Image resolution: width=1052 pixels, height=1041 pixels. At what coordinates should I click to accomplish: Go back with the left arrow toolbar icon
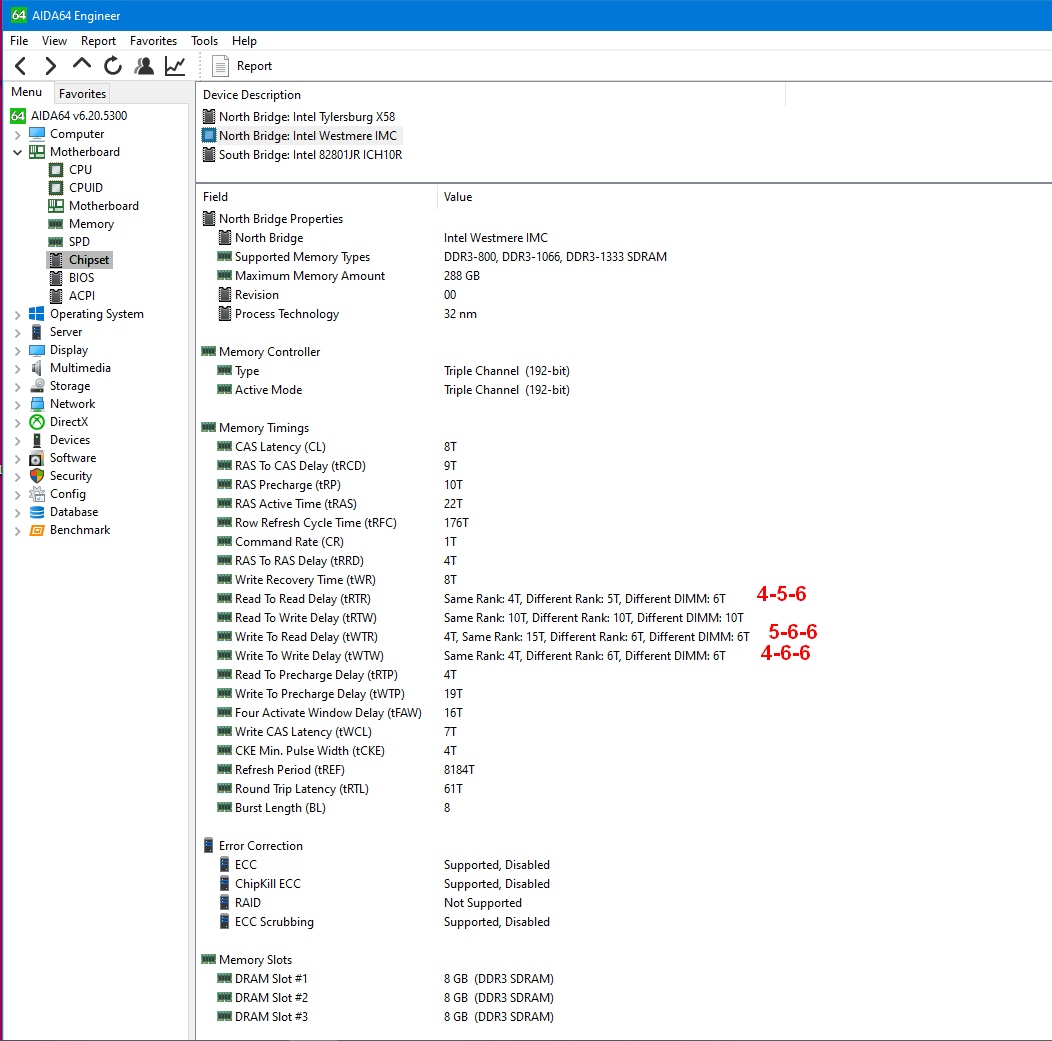(x=21, y=66)
